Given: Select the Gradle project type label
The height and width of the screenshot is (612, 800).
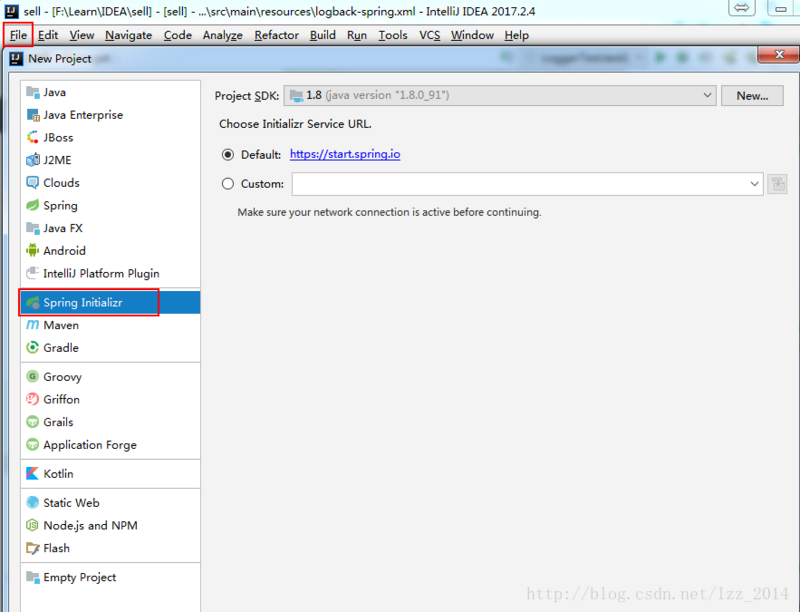Looking at the screenshot, I should [61, 347].
